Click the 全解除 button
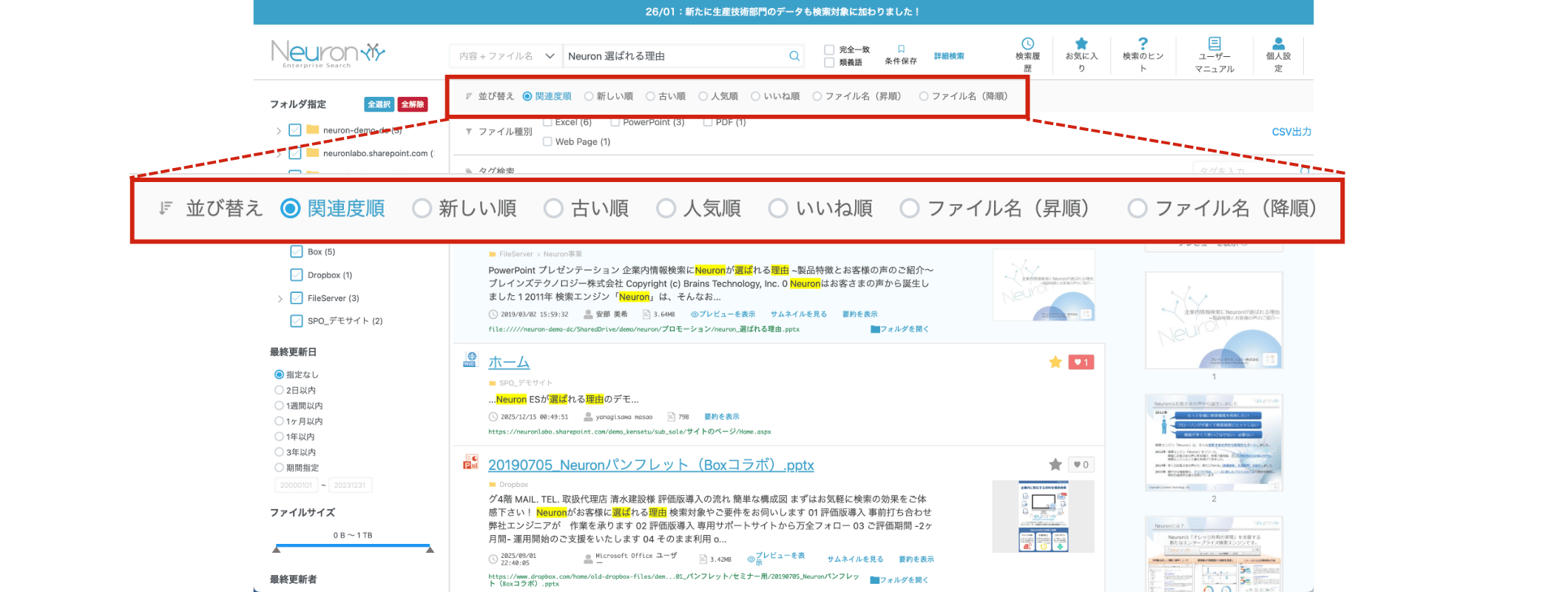1568x592 pixels. click(413, 104)
